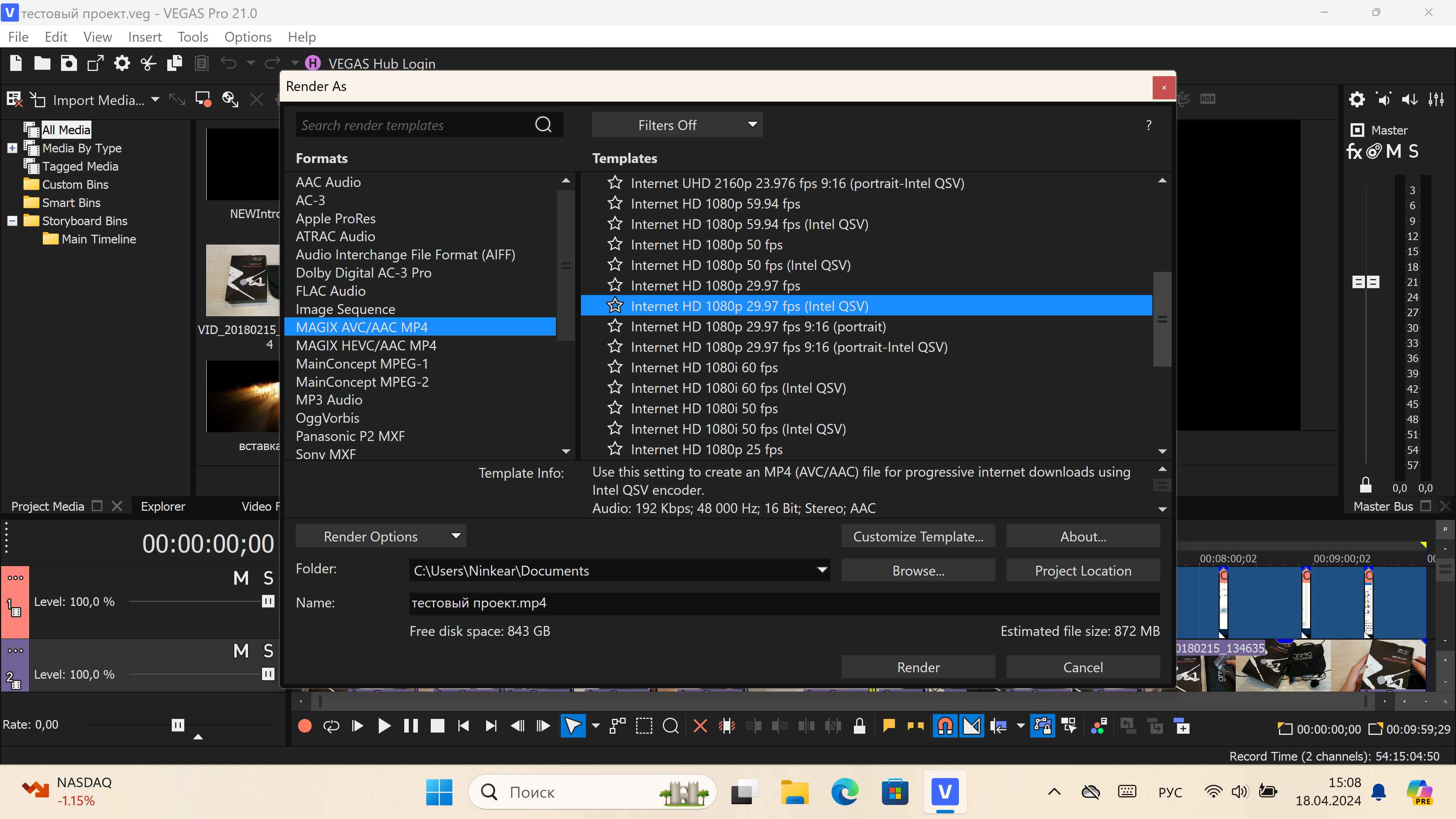Select the Normal Edit cursor tool
The width and height of the screenshot is (1456, 819).
pos(572,726)
